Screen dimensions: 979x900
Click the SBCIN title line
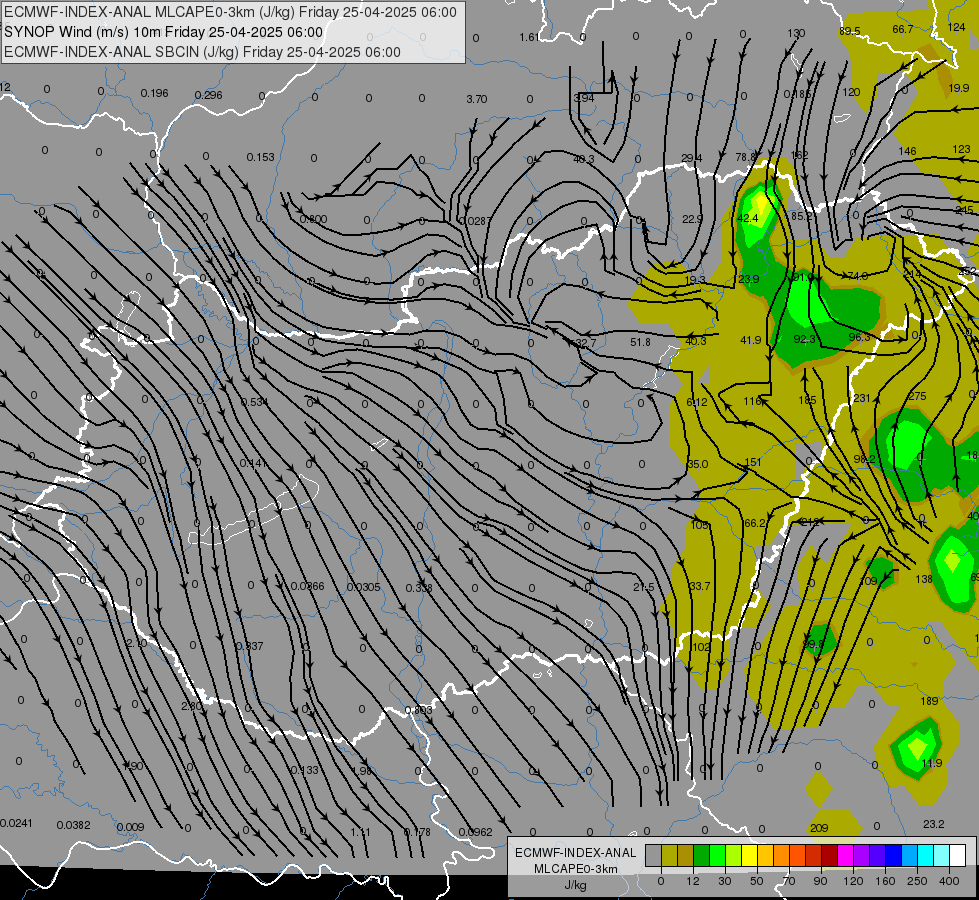pos(202,52)
